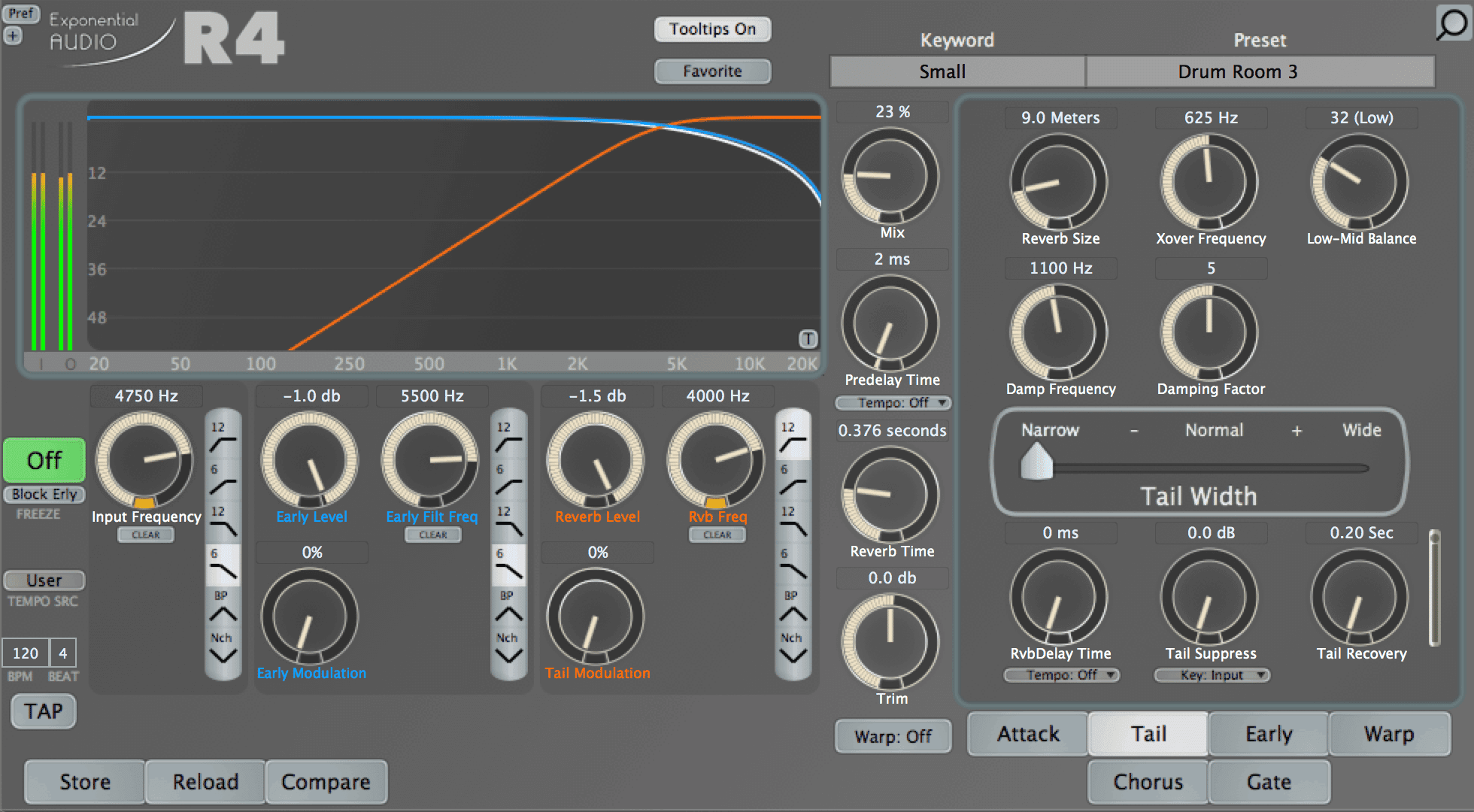Select 6 dB highpass for Input Frequency filter
Viewport: 1474px width, 812px height.
coord(223,479)
